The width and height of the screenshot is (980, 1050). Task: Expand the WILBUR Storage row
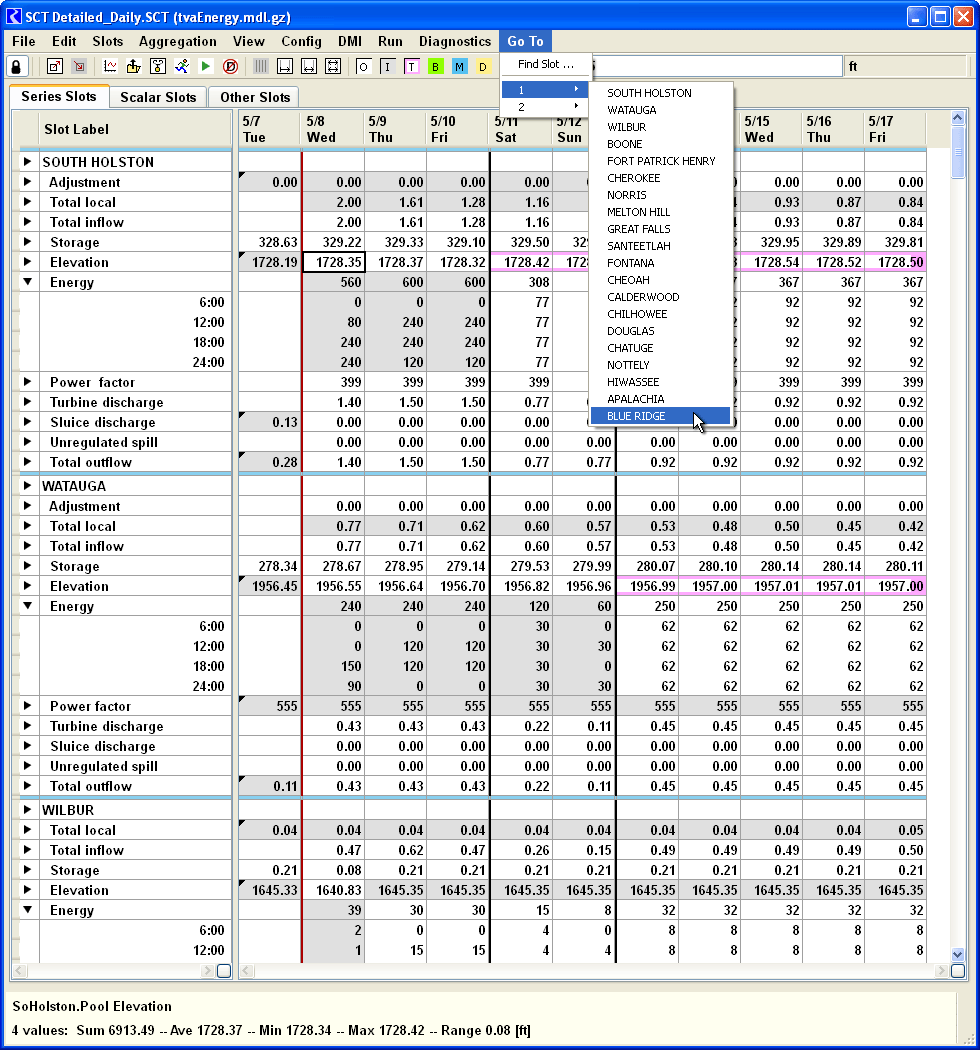[x=27, y=870]
